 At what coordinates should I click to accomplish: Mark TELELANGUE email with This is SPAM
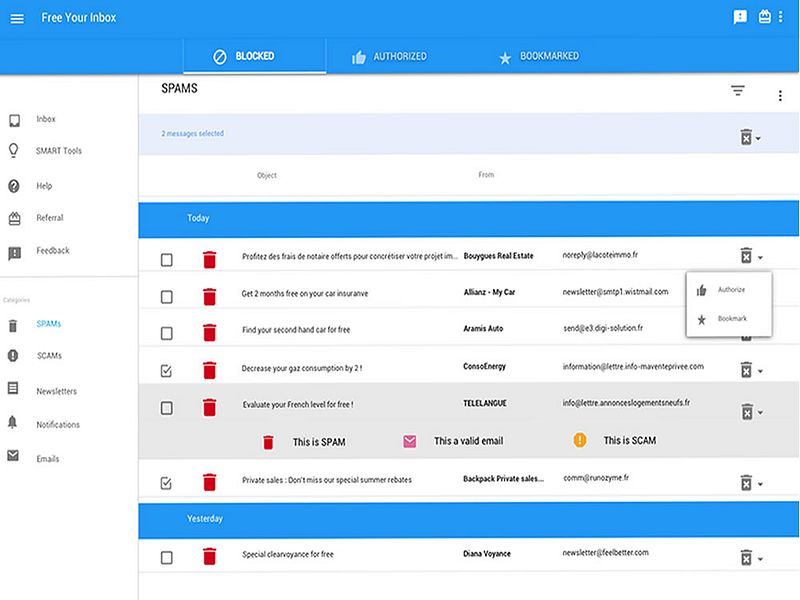pyautogui.click(x=304, y=442)
